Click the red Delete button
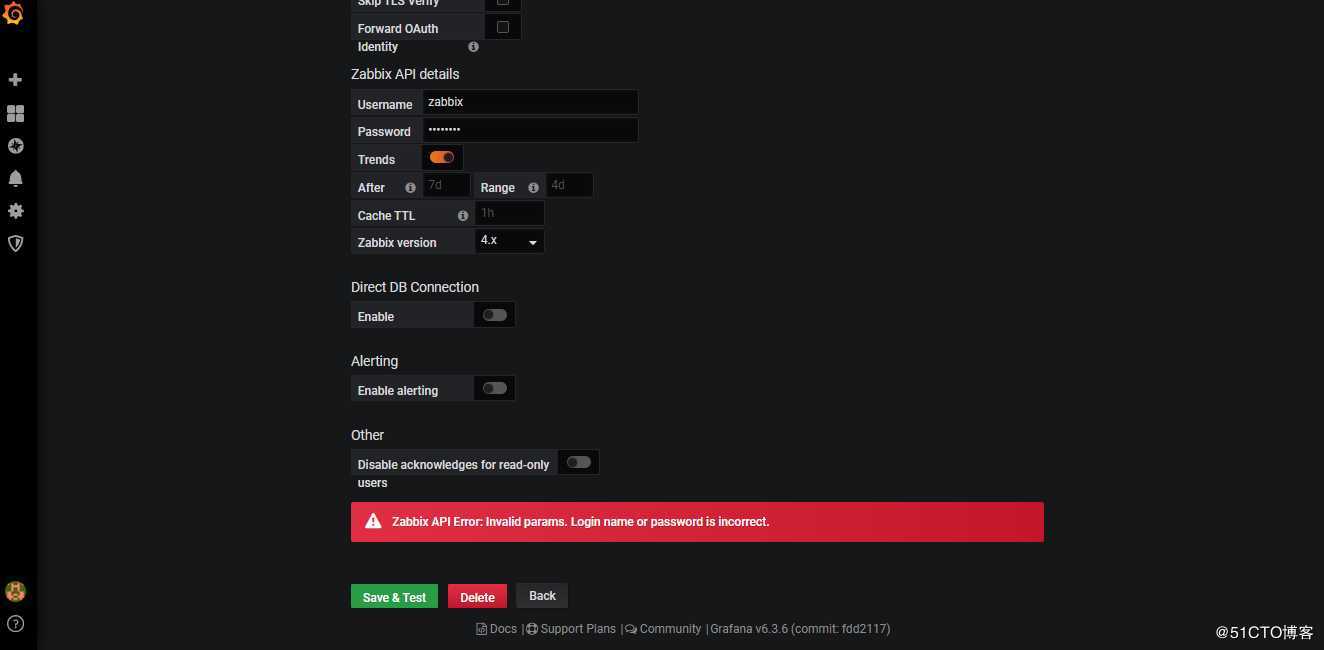 pos(477,597)
